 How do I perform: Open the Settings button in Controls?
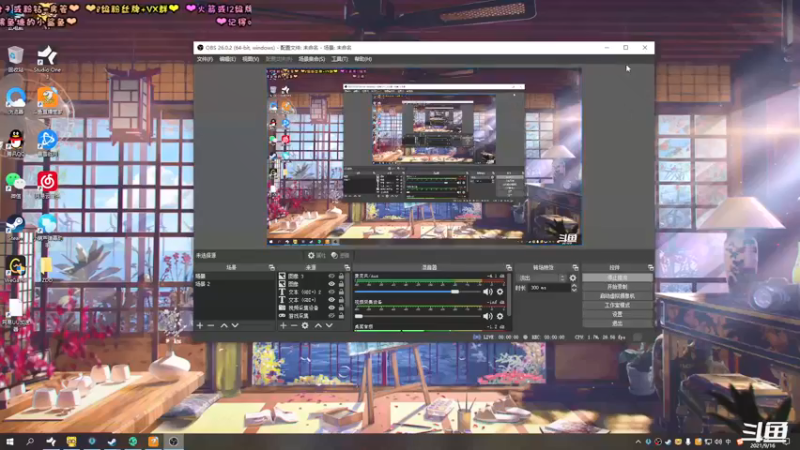(617, 314)
